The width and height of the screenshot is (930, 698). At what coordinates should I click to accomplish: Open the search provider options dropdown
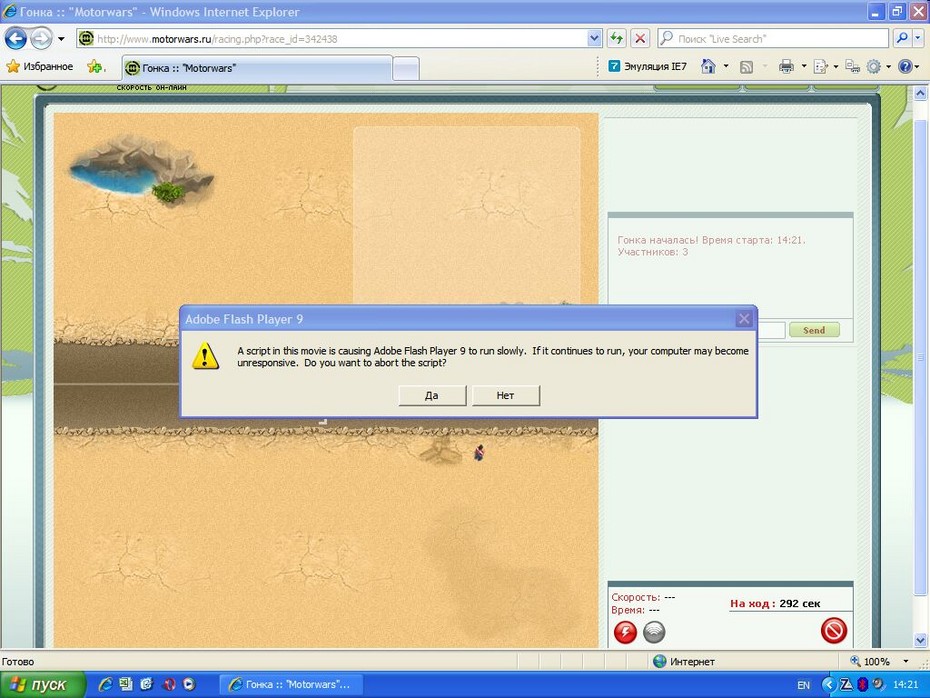coord(918,39)
